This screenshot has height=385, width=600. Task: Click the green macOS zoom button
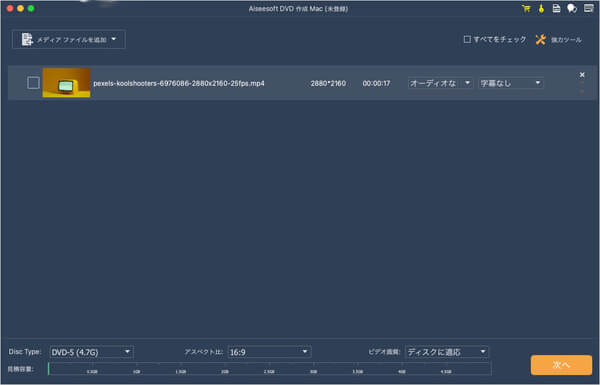31,8
